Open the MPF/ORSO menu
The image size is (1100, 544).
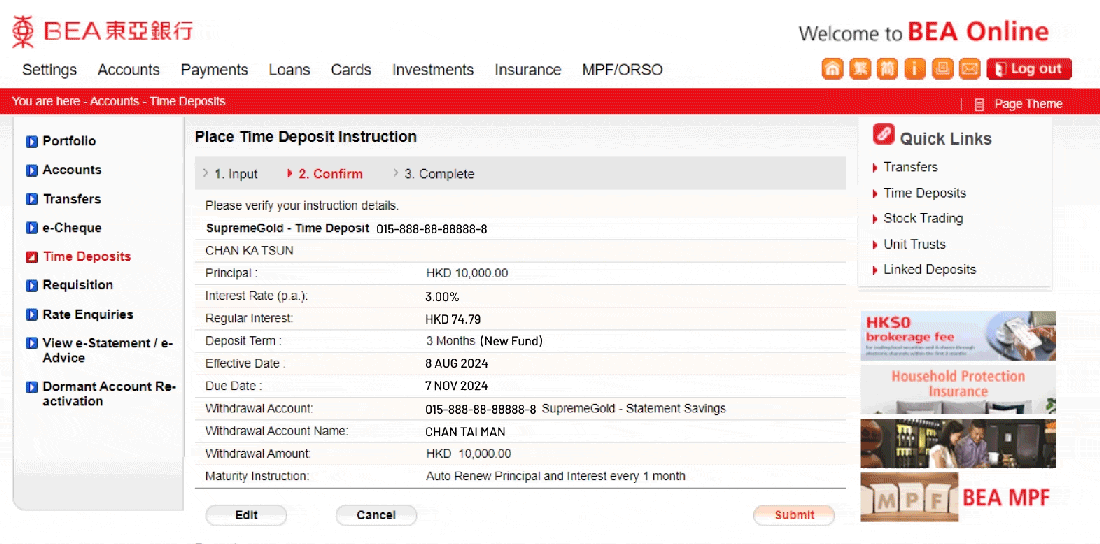(622, 70)
